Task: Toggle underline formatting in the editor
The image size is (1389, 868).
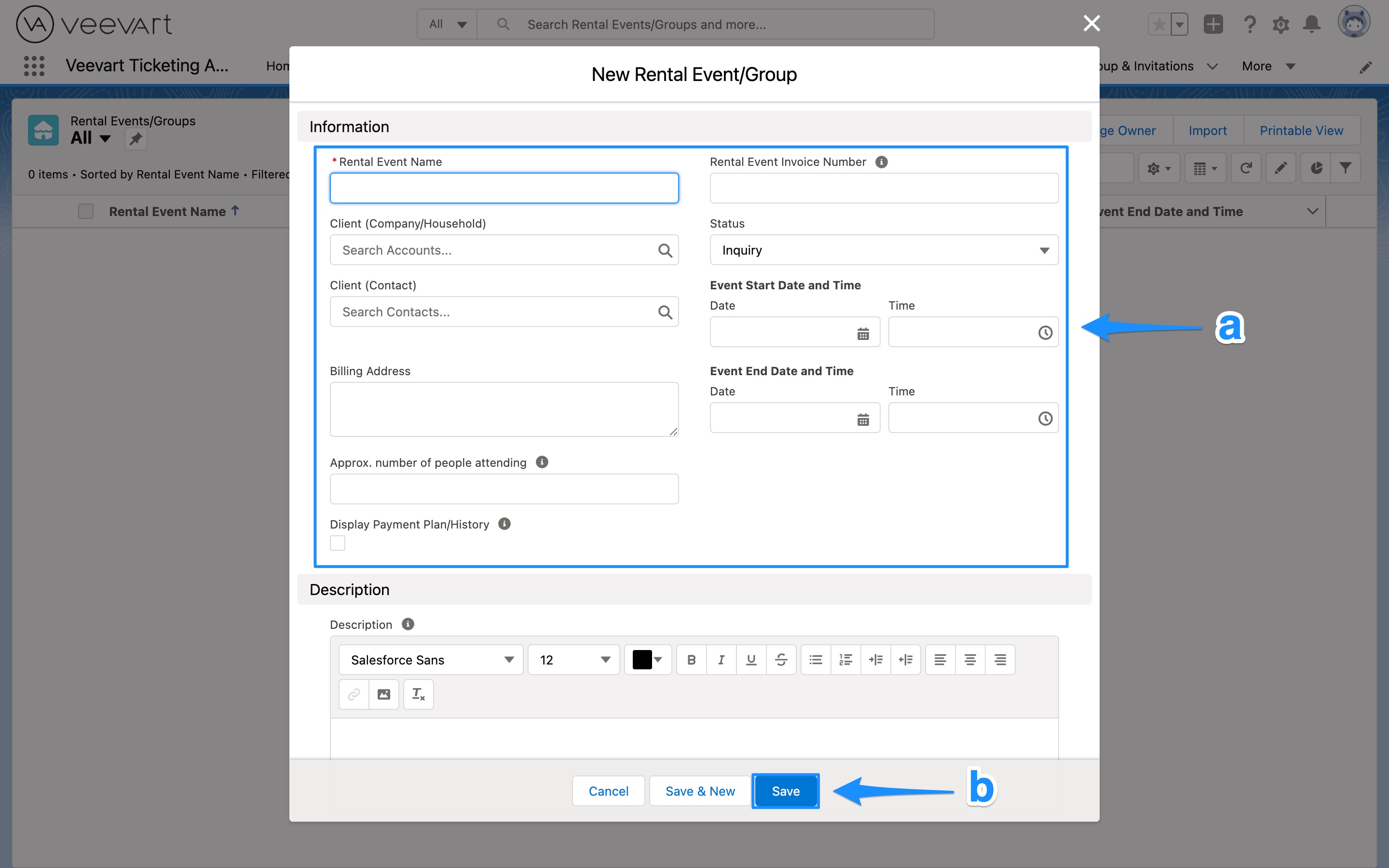Action: tap(751, 659)
